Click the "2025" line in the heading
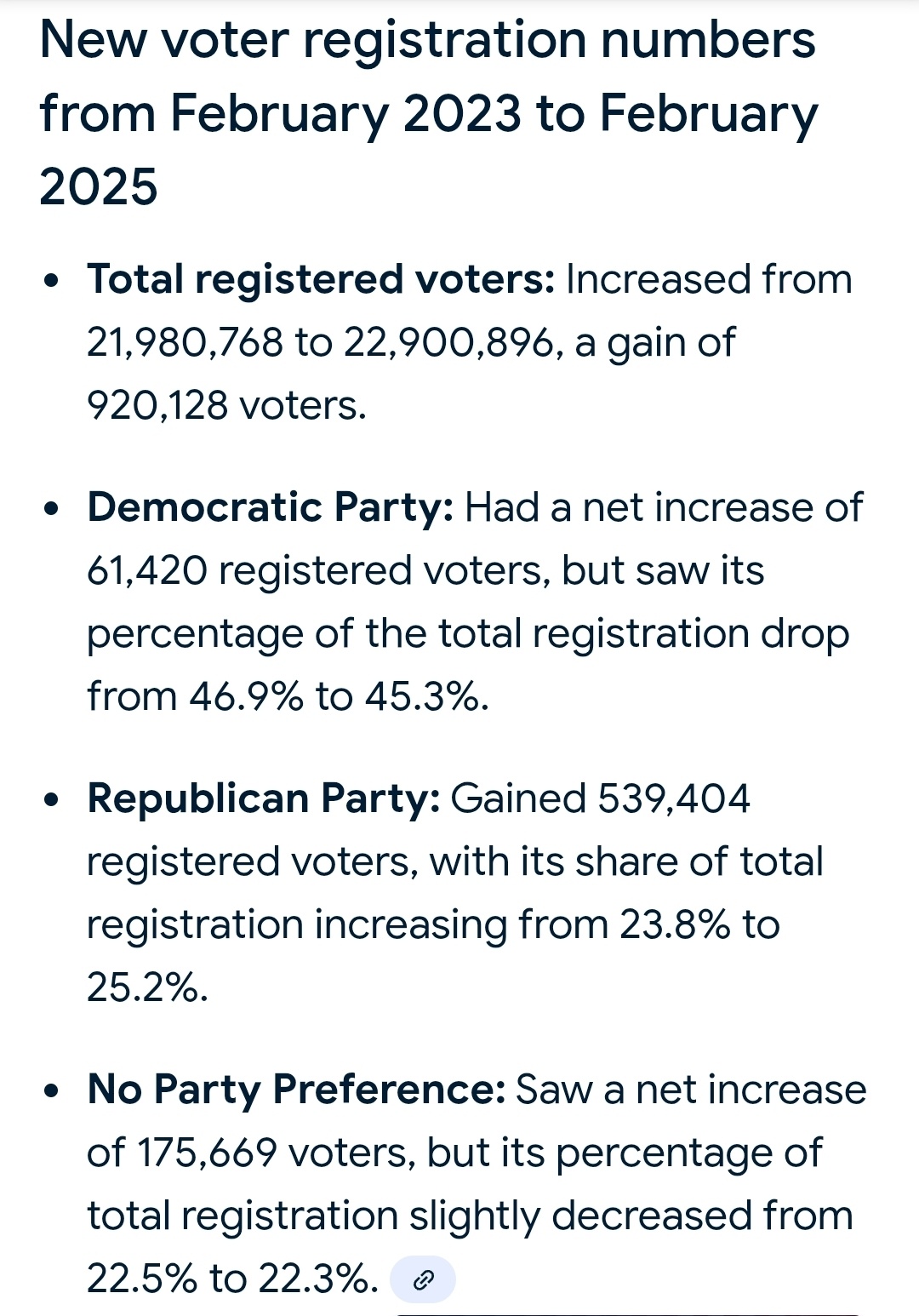 point(99,187)
